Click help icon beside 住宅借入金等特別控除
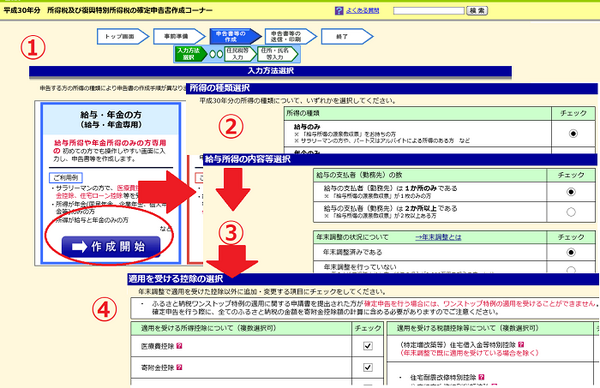The width and height of the screenshot is (600, 388). tap(521, 344)
